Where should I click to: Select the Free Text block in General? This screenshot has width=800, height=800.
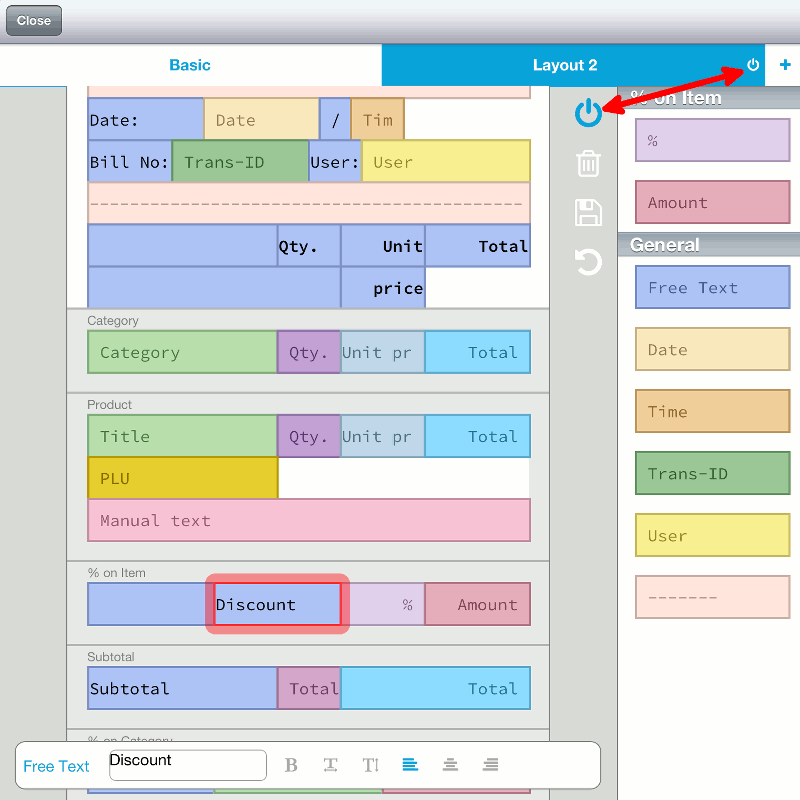pyautogui.click(x=712, y=288)
